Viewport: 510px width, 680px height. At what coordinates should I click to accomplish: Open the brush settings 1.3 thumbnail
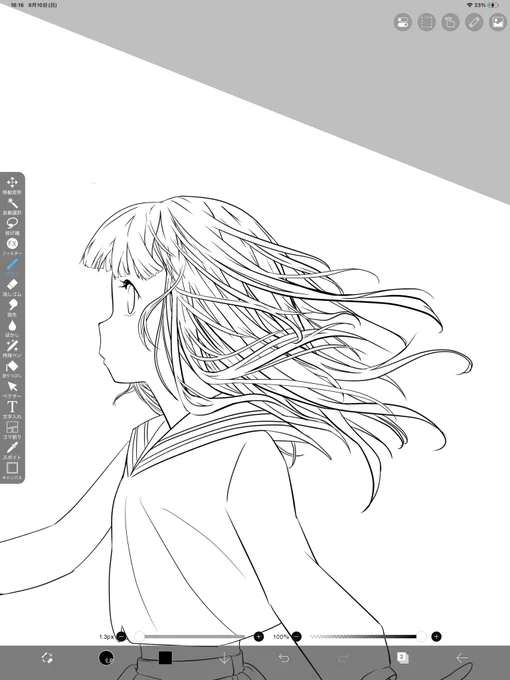[106, 658]
